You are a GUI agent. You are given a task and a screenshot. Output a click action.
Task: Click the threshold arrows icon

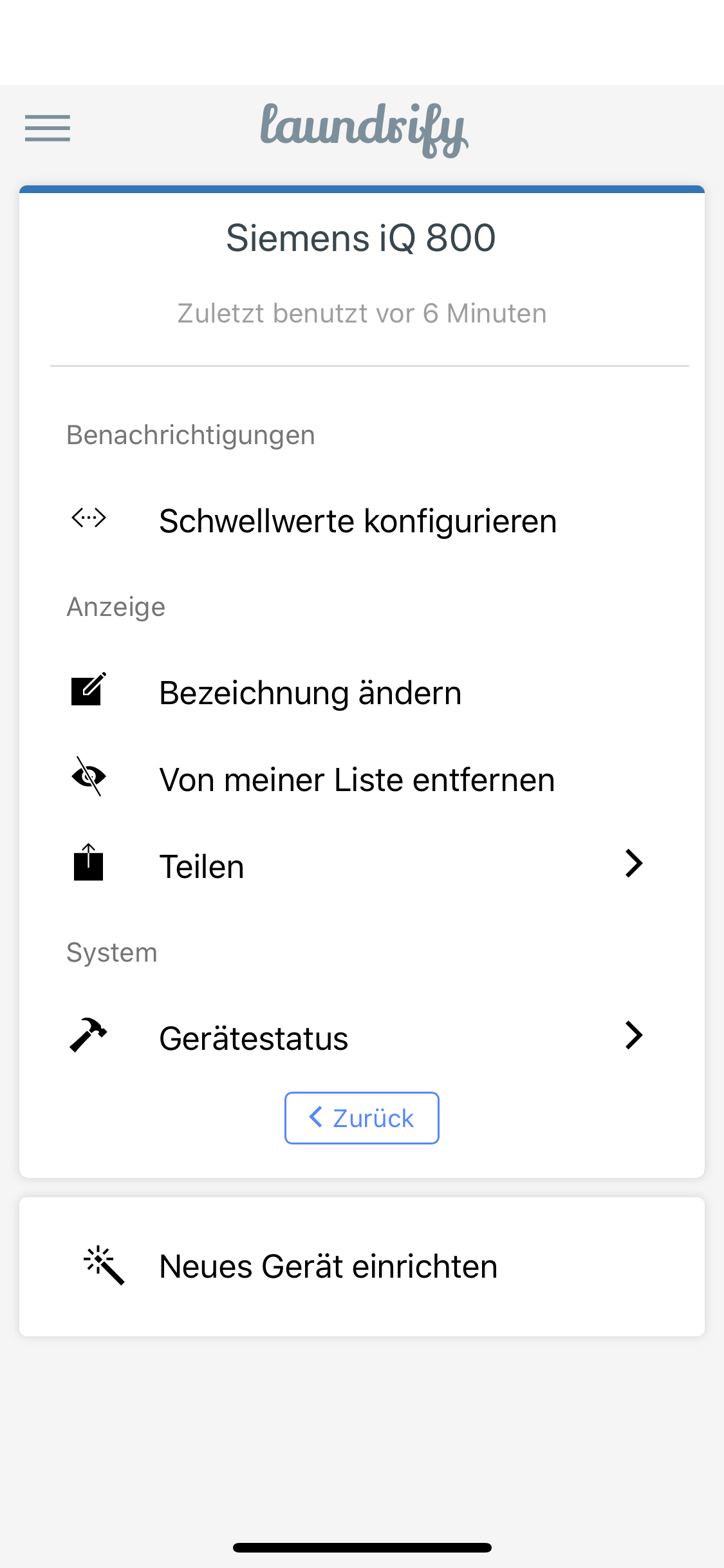pyautogui.click(x=89, y=518)
